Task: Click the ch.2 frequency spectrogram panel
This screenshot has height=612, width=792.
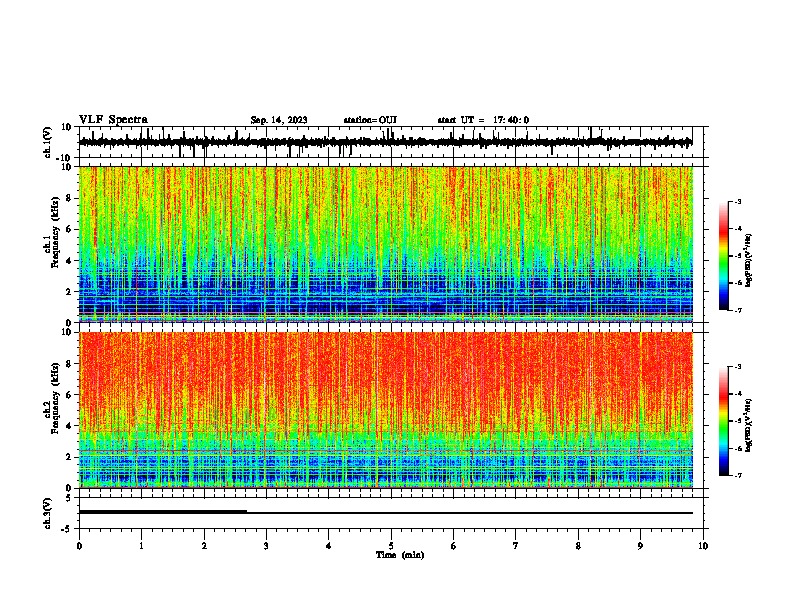Action: coord(385,410)
